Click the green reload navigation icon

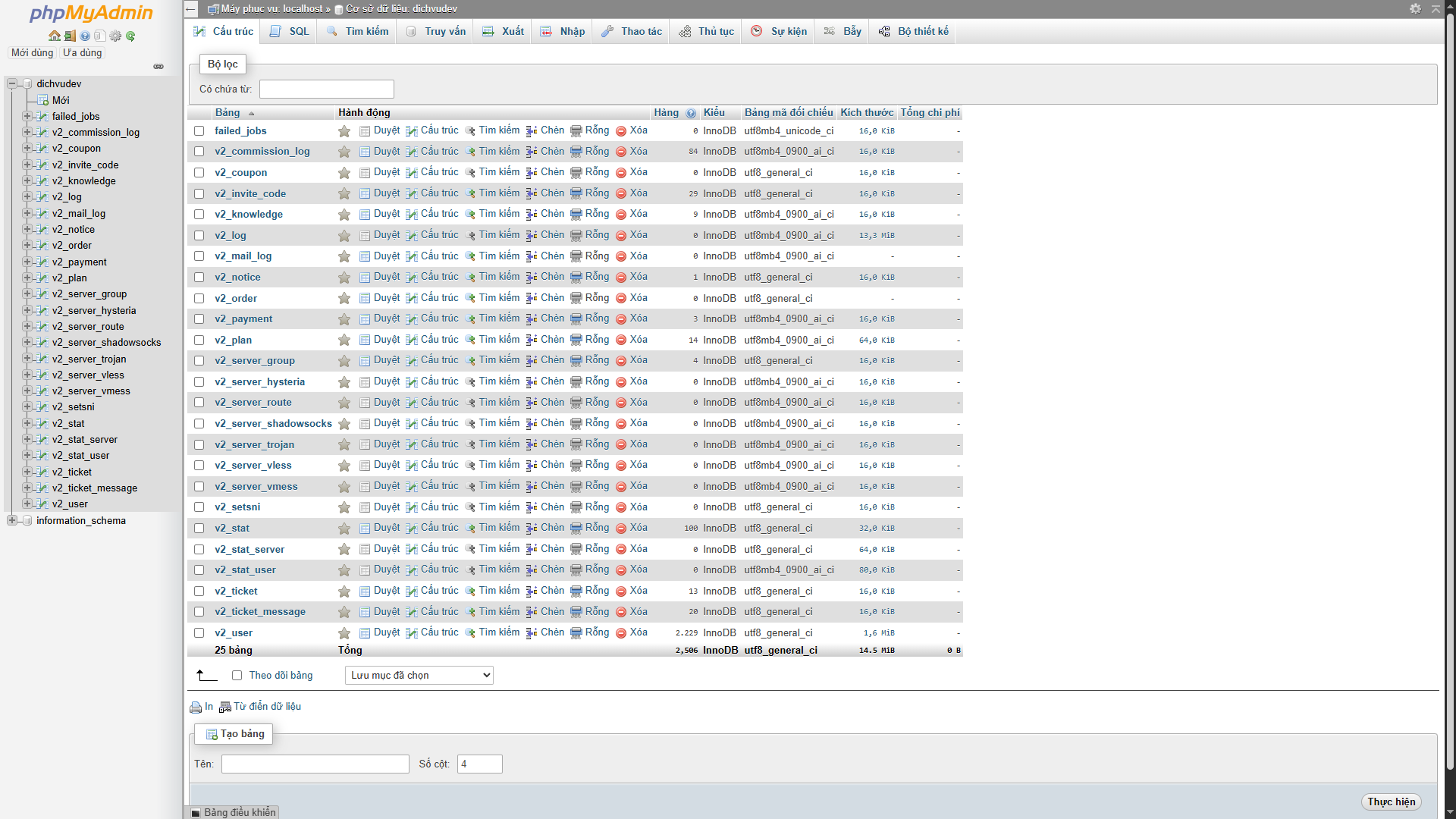click(x=130, y=36)
